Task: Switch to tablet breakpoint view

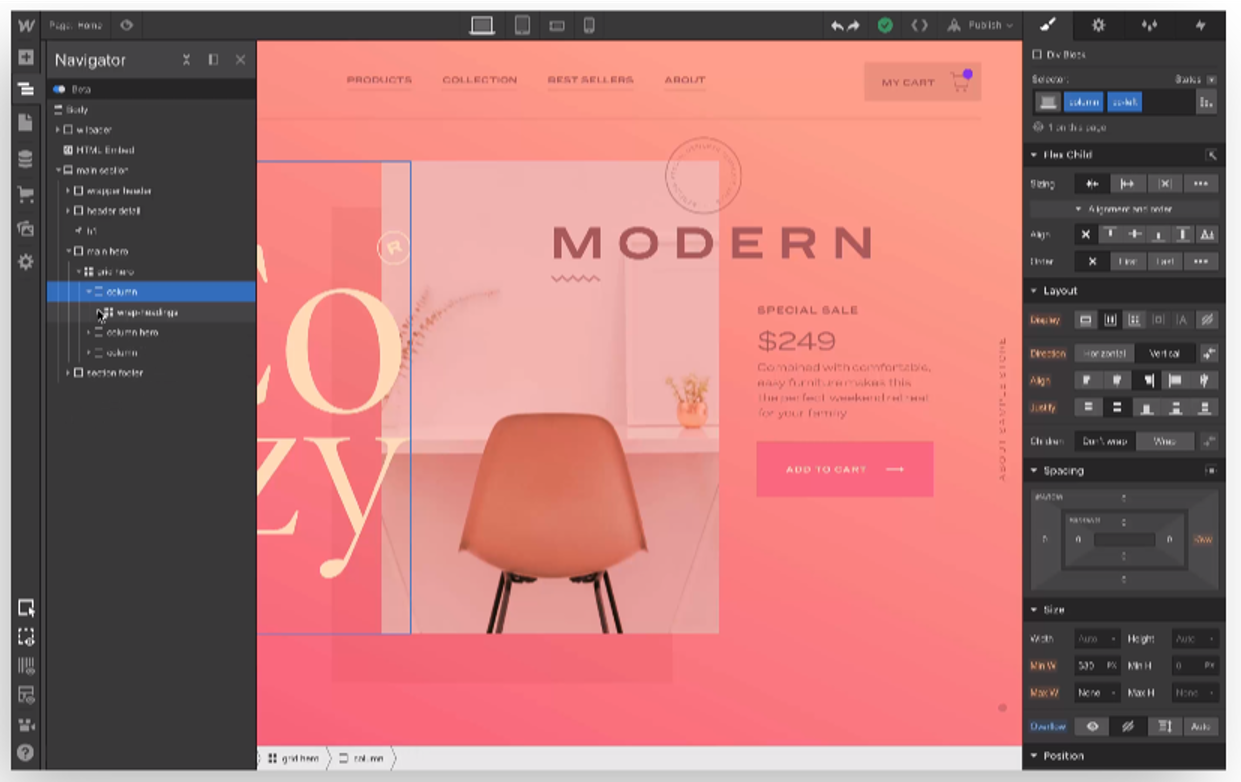Action: click(522, 26)
